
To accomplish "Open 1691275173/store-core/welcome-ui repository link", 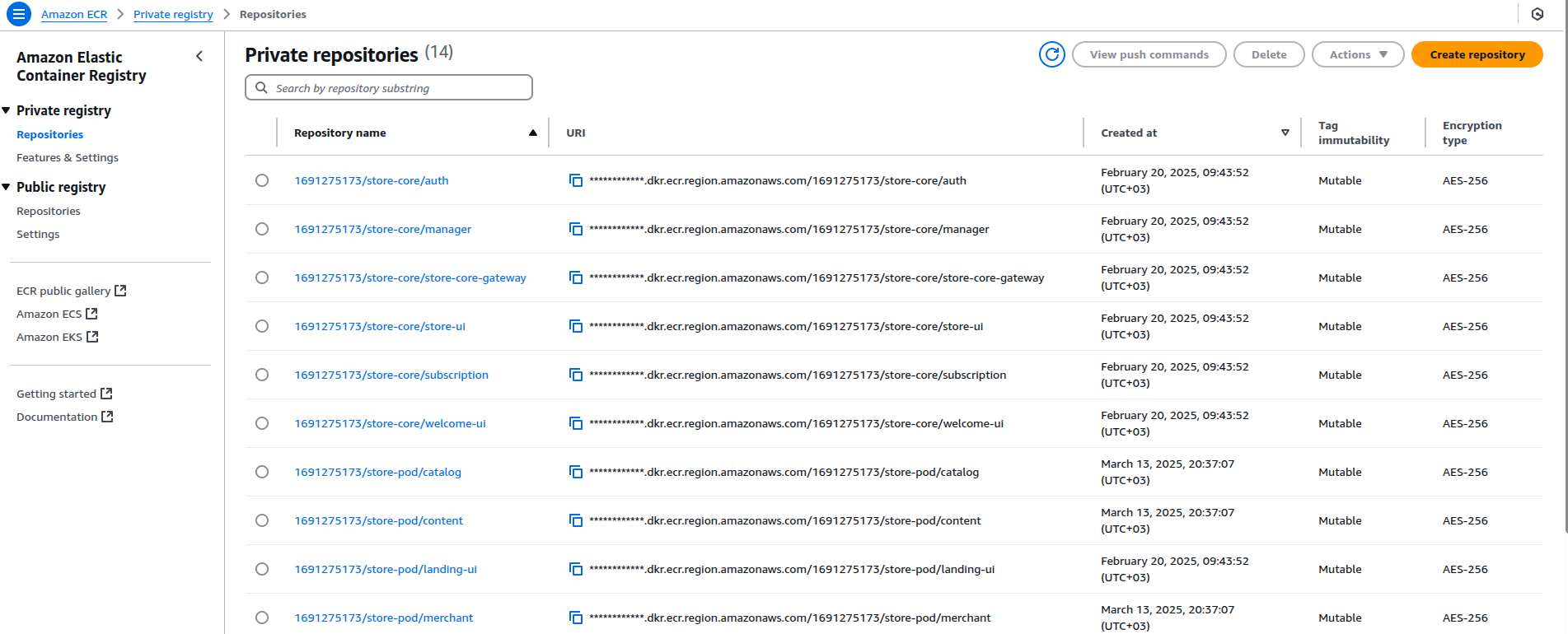I will point(391,423).
